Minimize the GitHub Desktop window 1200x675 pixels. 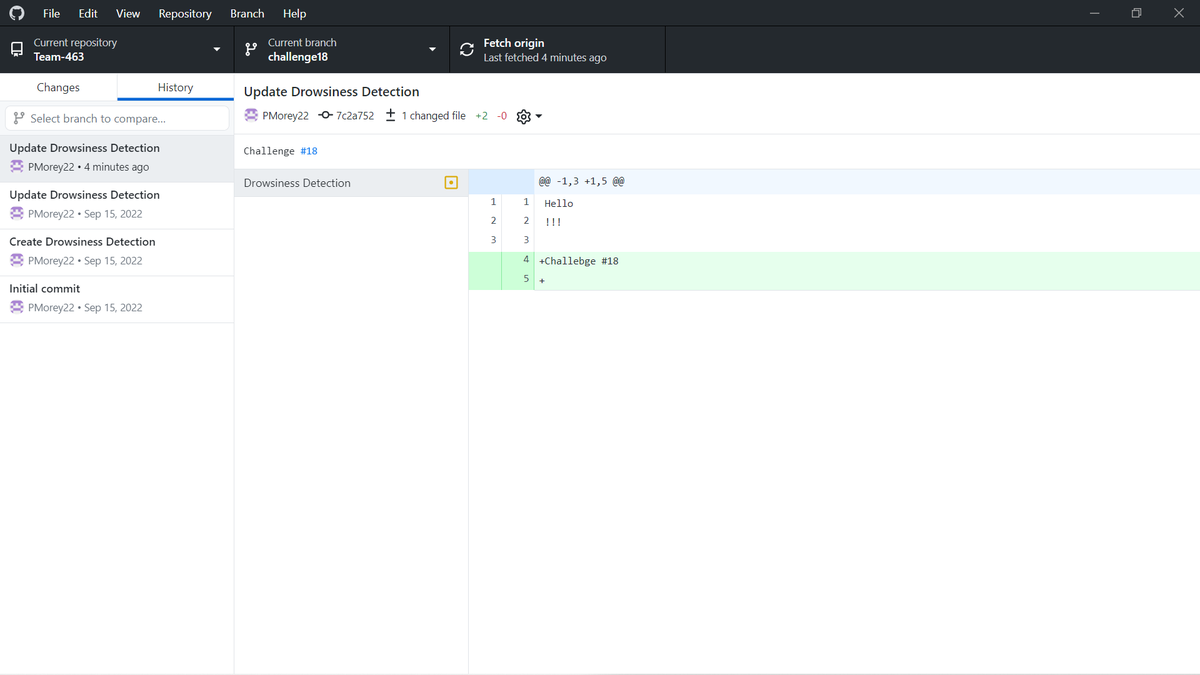click(1094, 13)
